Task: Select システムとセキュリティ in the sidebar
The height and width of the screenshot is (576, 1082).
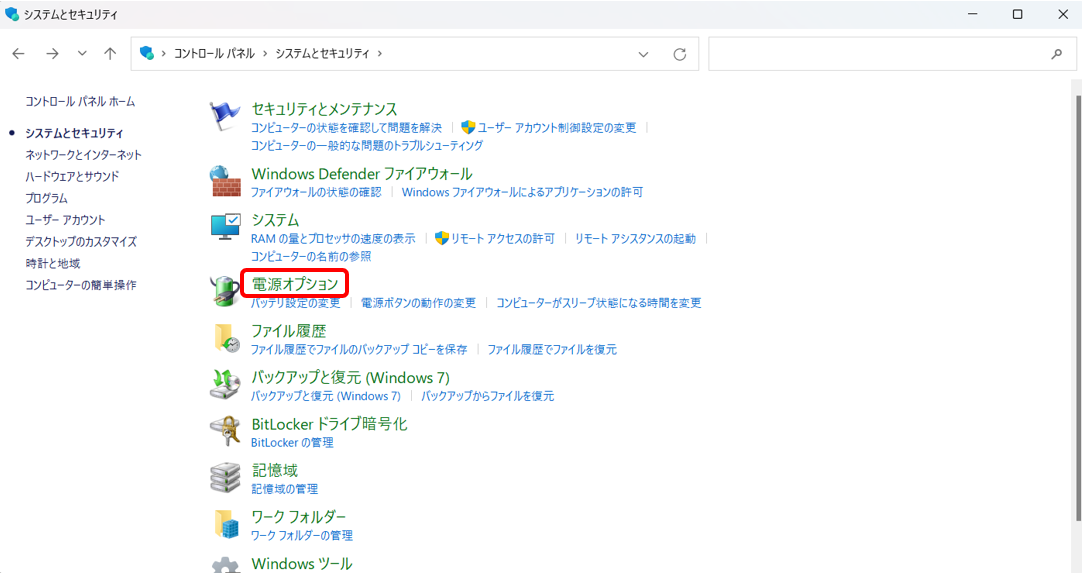Action: [x=75, y=132]
